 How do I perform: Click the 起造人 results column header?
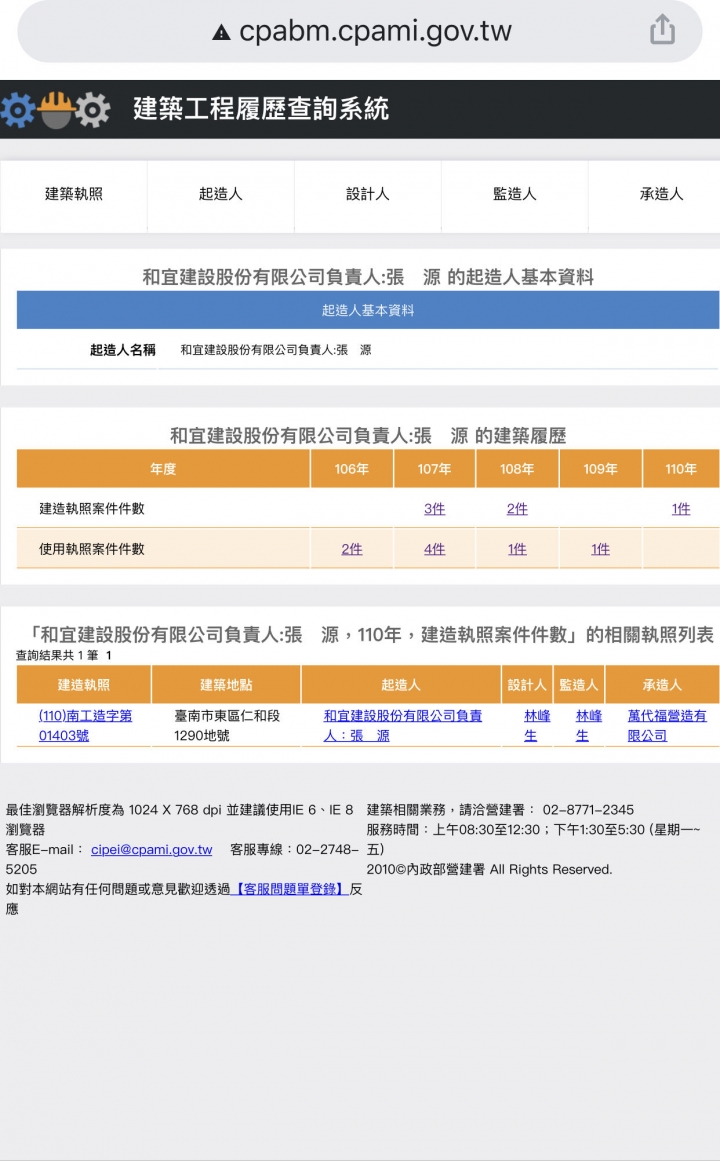point(401,685)
